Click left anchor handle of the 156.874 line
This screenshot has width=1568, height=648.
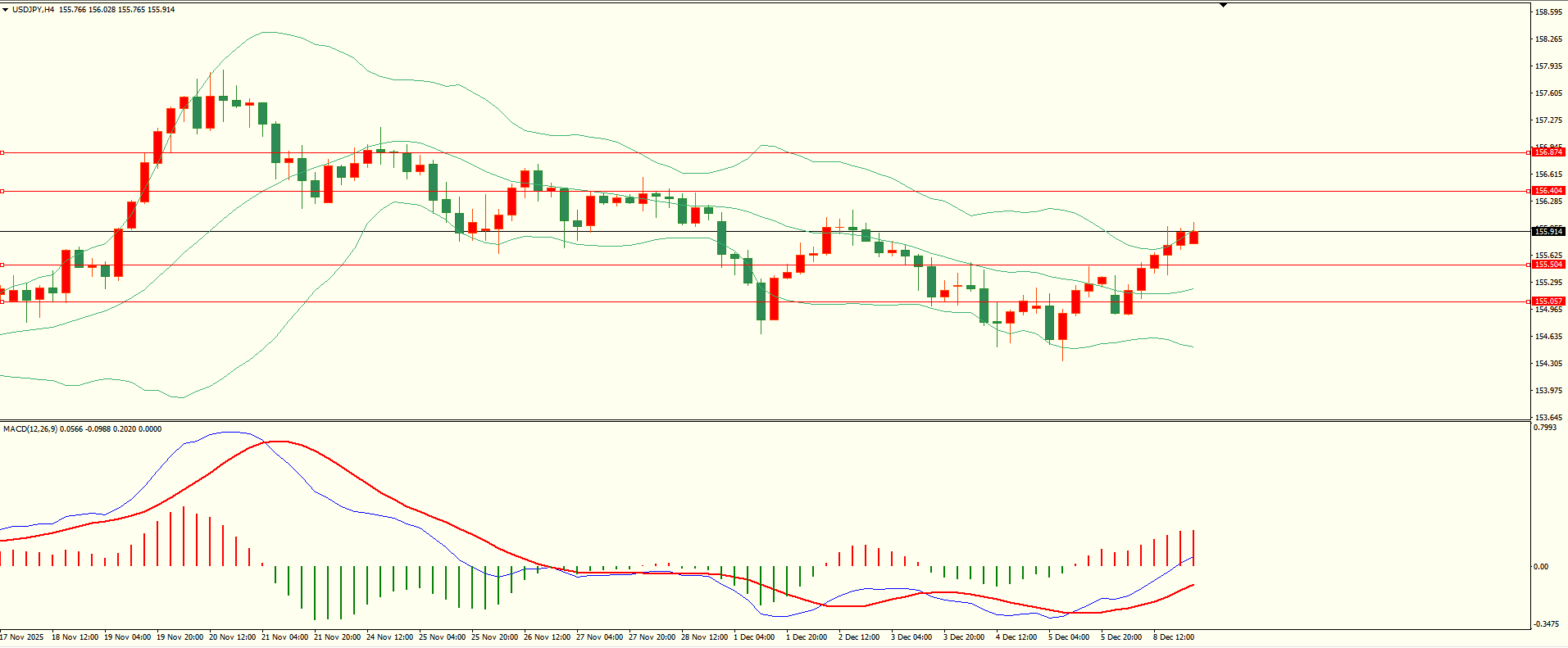point(2,152)
